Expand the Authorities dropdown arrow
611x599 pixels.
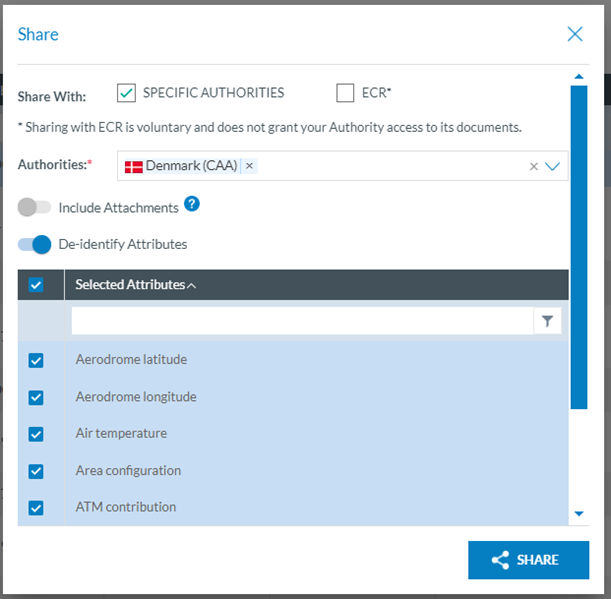553,167
